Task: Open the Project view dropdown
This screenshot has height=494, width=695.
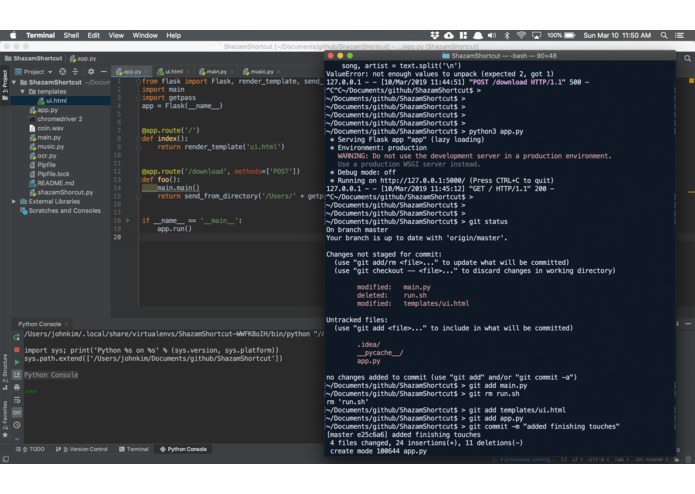Action: (34, 71)
